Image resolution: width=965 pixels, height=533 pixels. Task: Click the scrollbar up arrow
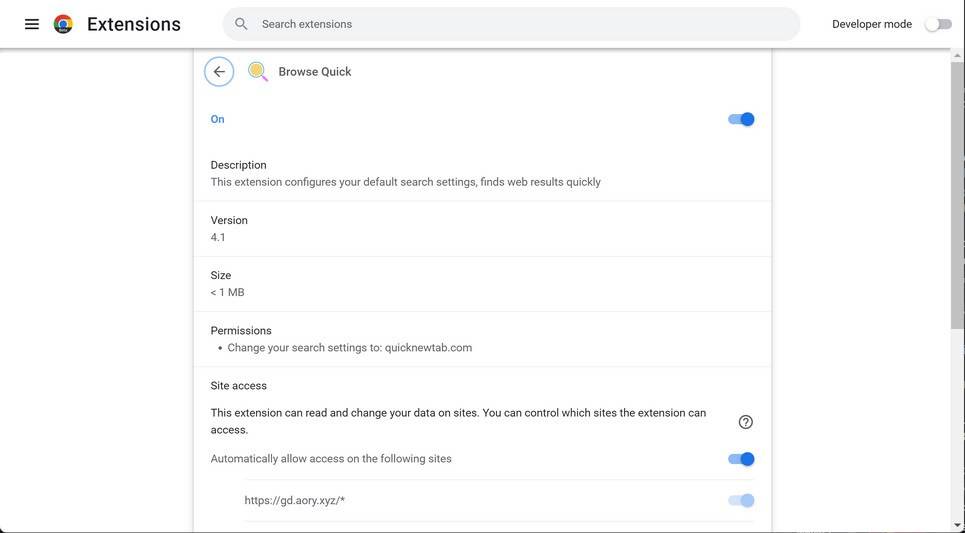click(x=957, y=55)
